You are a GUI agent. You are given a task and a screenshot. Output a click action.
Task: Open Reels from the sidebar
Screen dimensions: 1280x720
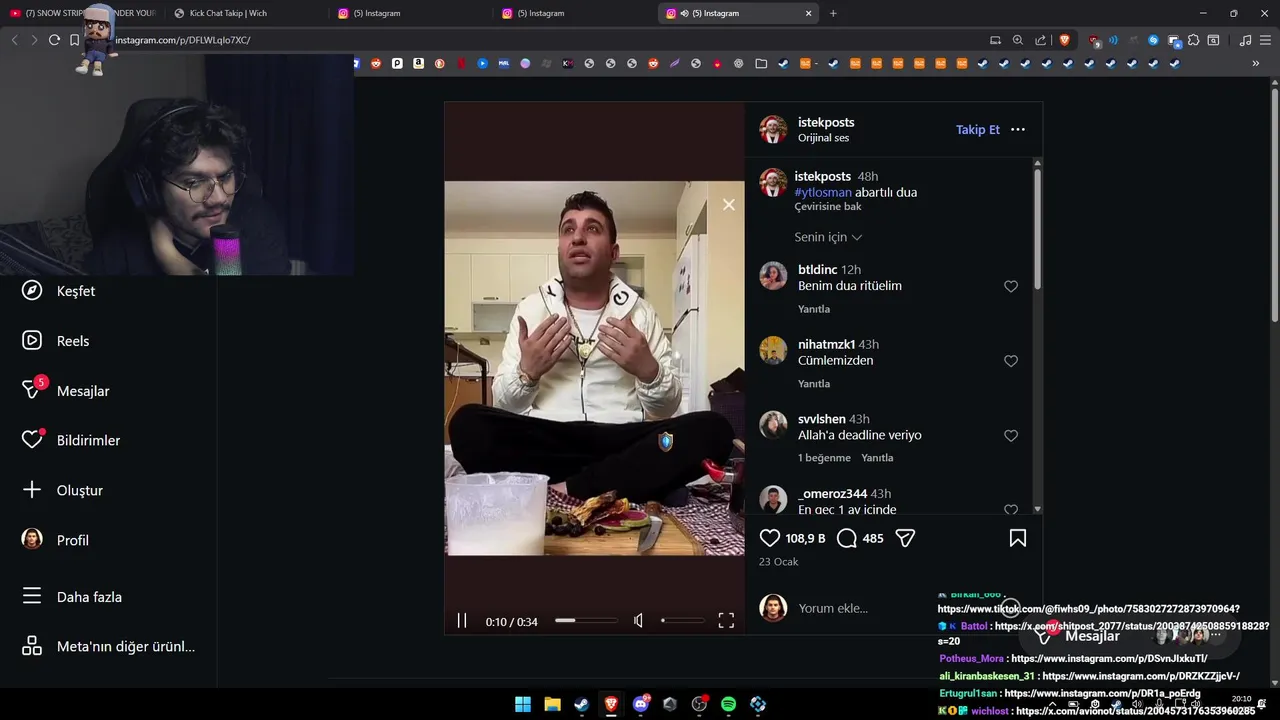[55, 341]
